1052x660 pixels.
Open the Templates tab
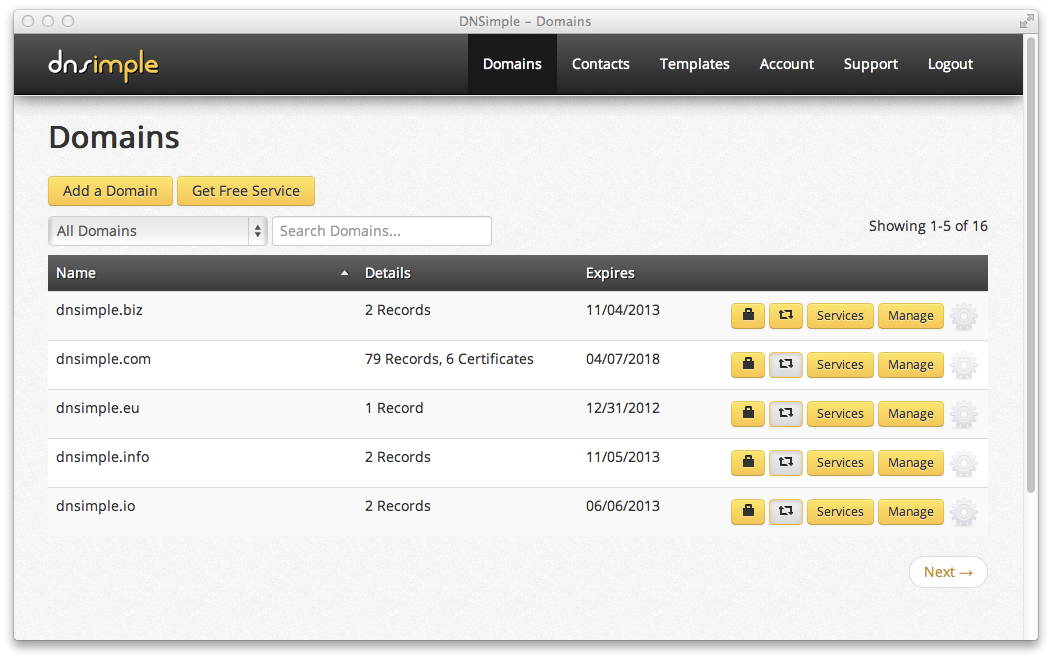694,64
